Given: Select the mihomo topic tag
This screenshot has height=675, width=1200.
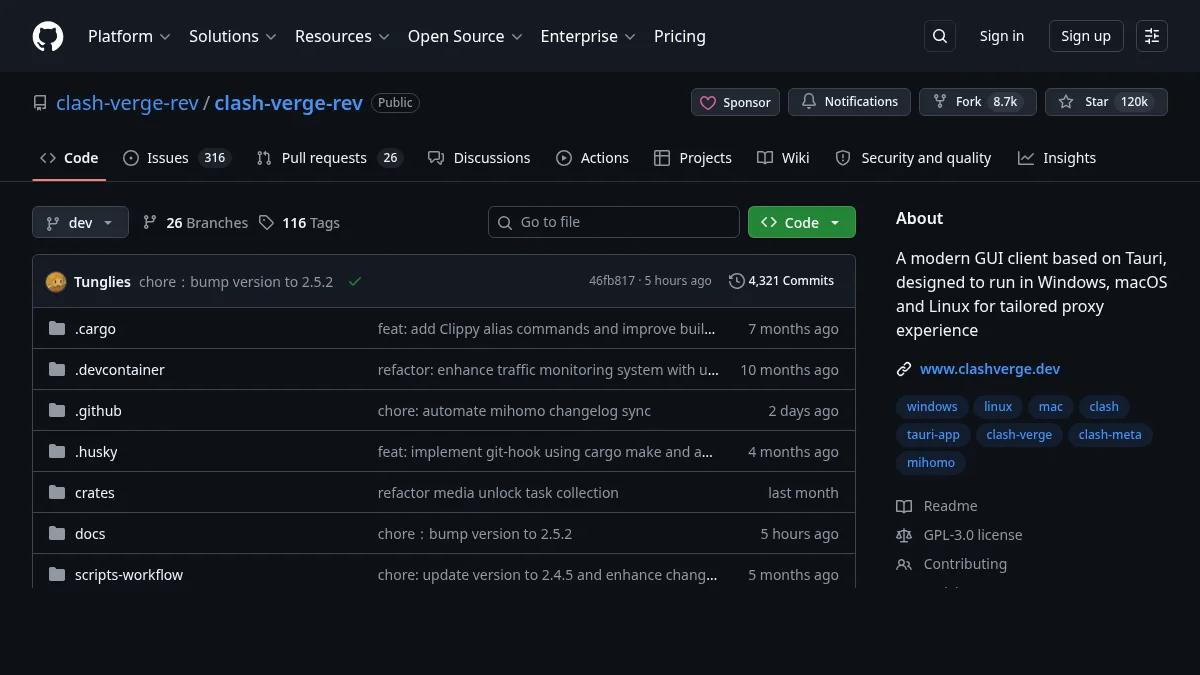Looking at the screenshot, I should (x=931, y=463).
